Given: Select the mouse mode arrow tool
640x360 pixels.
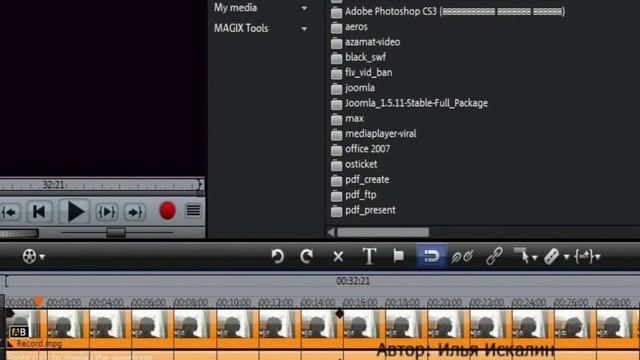Looking at the screenshot, I should (x=522, y=256).
